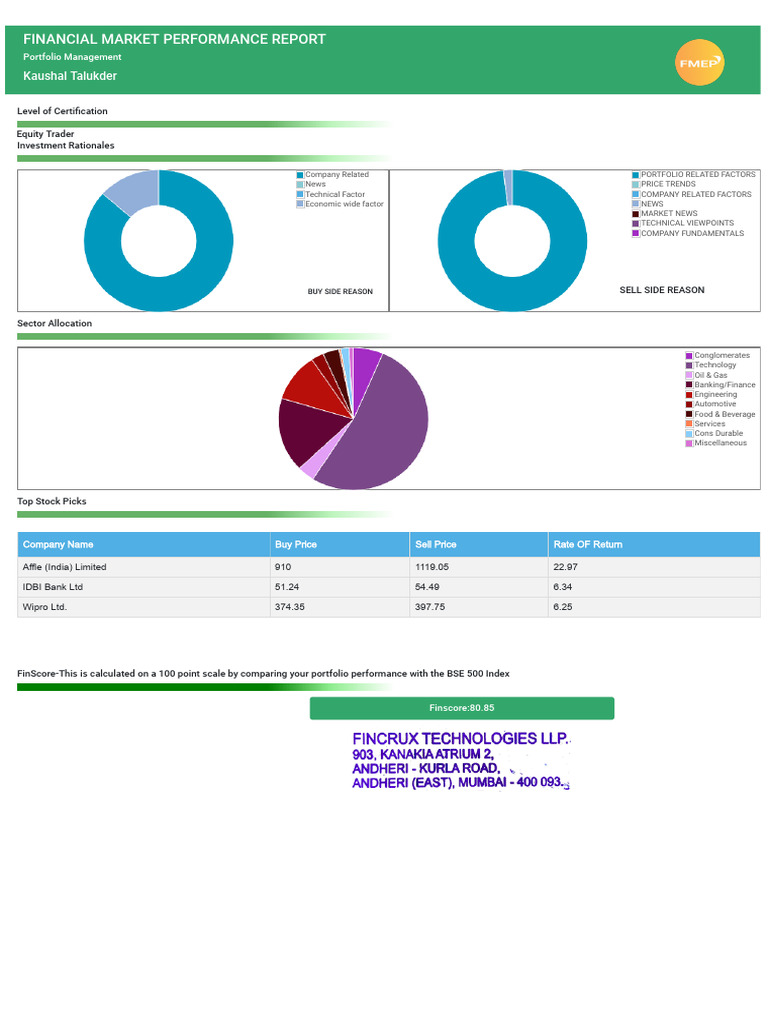The height and width of the screenshot is (1024, 768).
Task: Click the Food & Beverage legend swatch
Action: 689,415
